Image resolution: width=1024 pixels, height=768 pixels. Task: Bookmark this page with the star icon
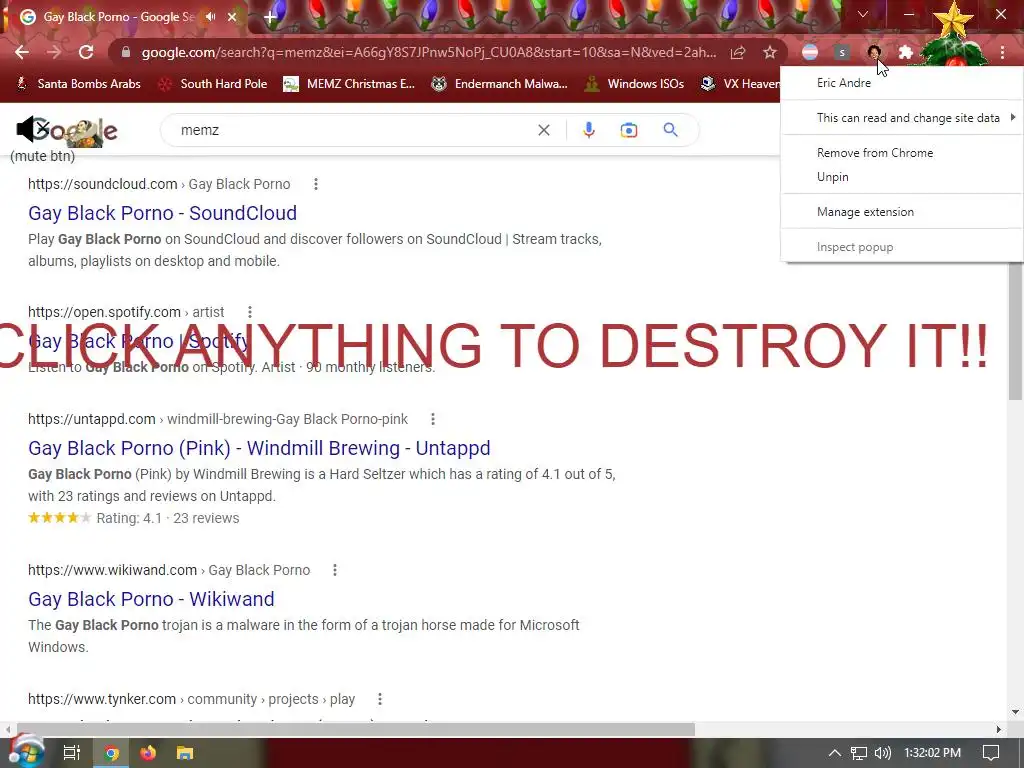tap(770, 52)
